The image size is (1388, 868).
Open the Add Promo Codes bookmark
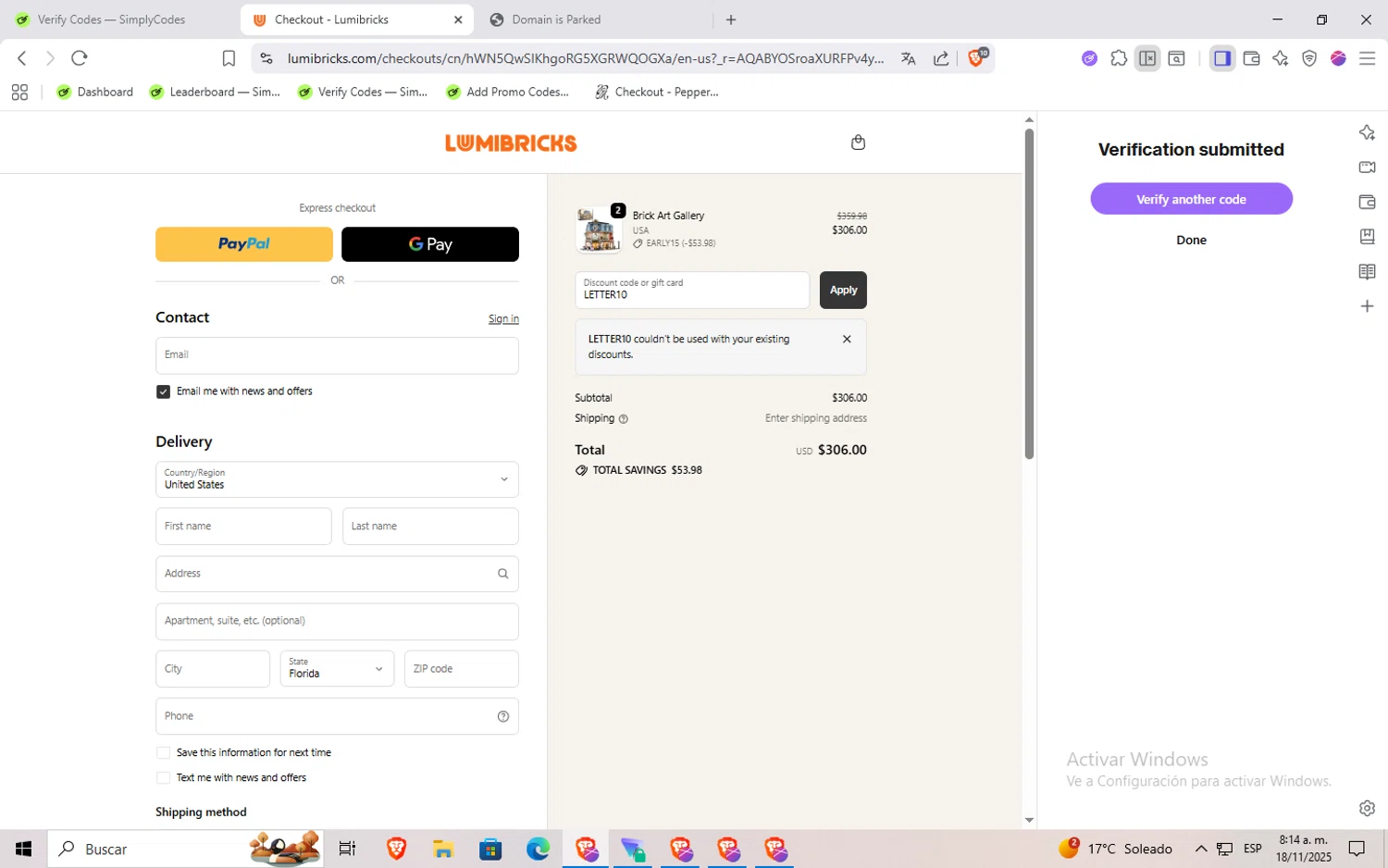pos(507,92)
